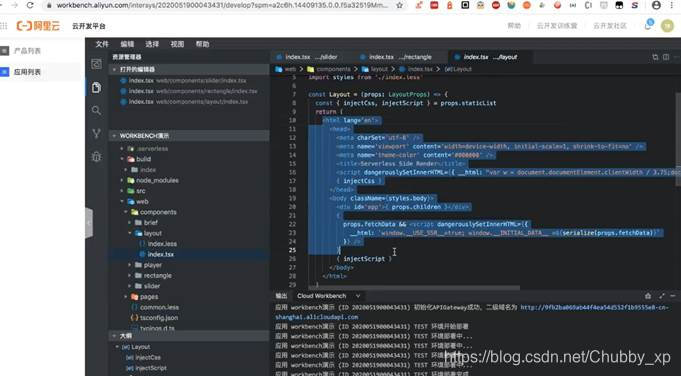The image size is (681, 376).
Task: Click the 应用列表 sidebar item
Action: tap(27, 72)
